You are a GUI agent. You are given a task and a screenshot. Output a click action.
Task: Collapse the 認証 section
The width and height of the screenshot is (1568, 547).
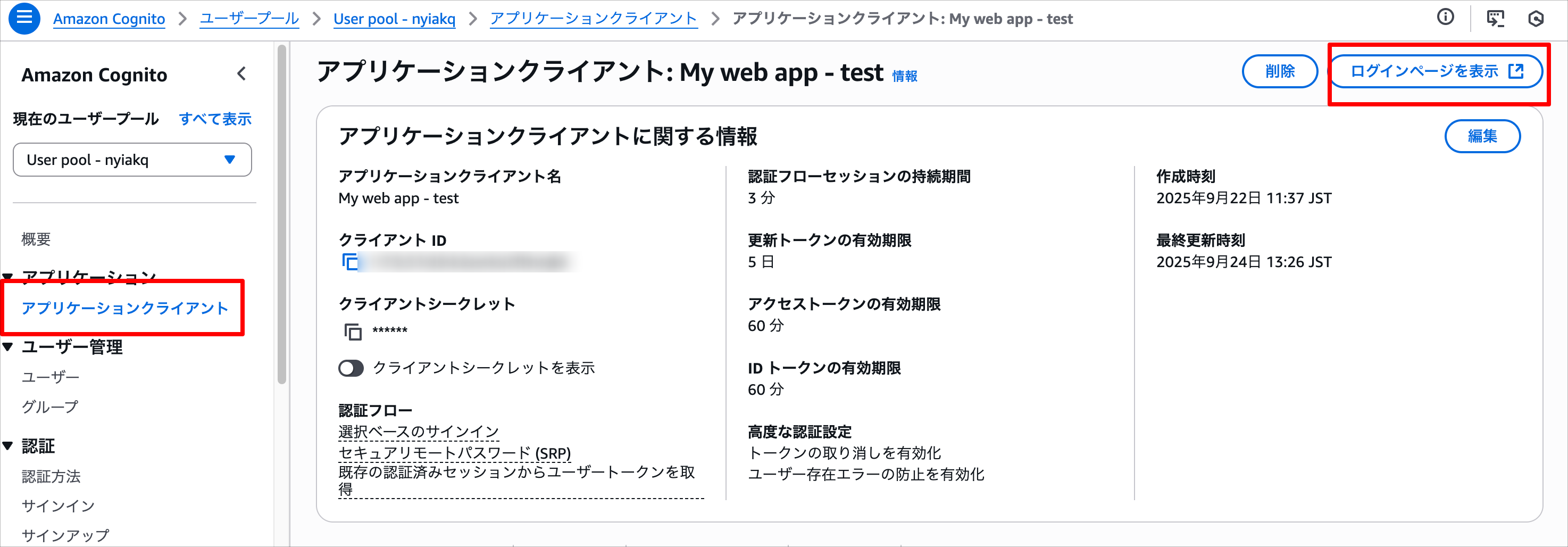coord(8,446)
